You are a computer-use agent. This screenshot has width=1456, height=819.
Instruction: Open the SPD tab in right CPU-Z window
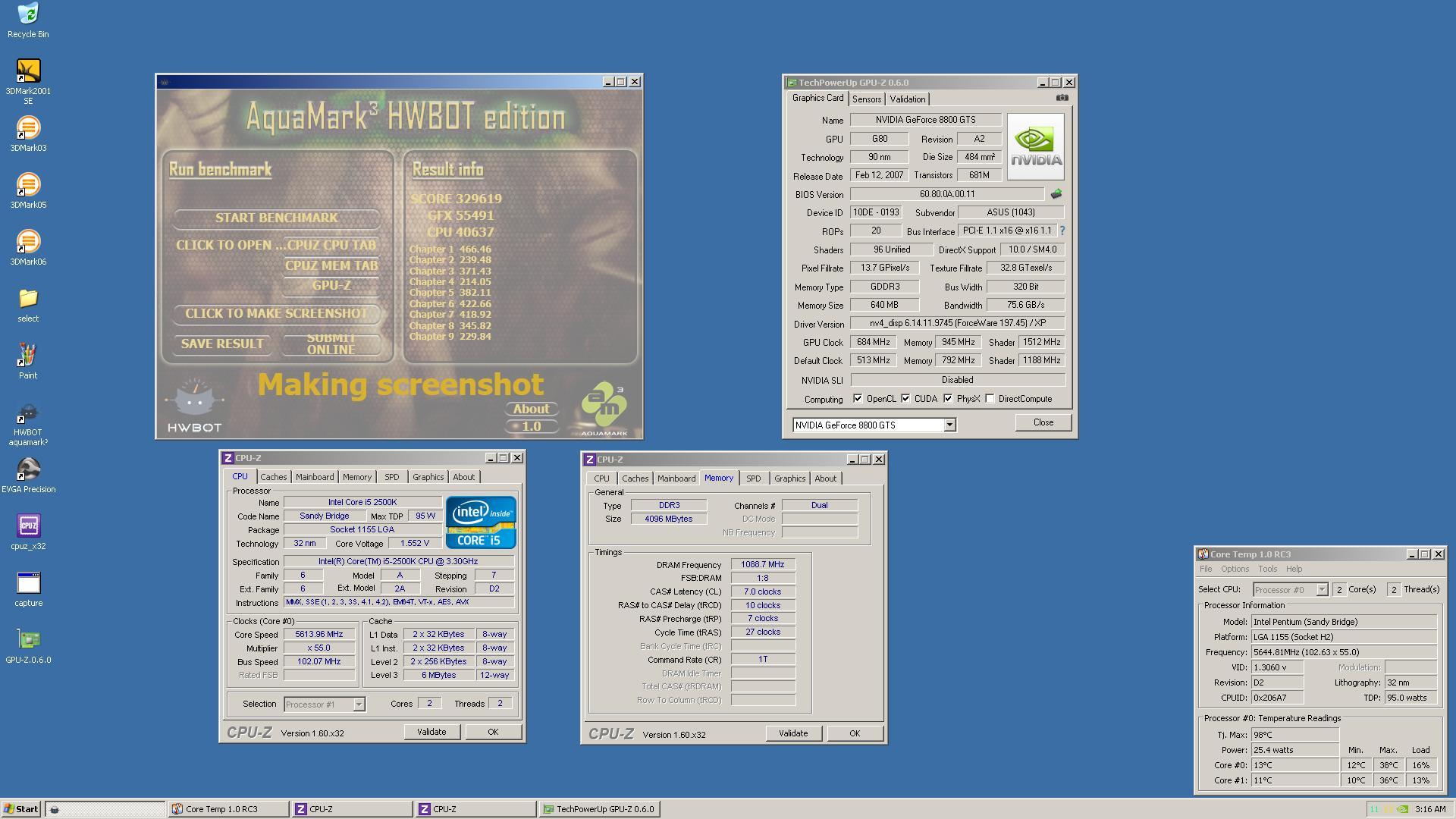[x=753, y=479]
